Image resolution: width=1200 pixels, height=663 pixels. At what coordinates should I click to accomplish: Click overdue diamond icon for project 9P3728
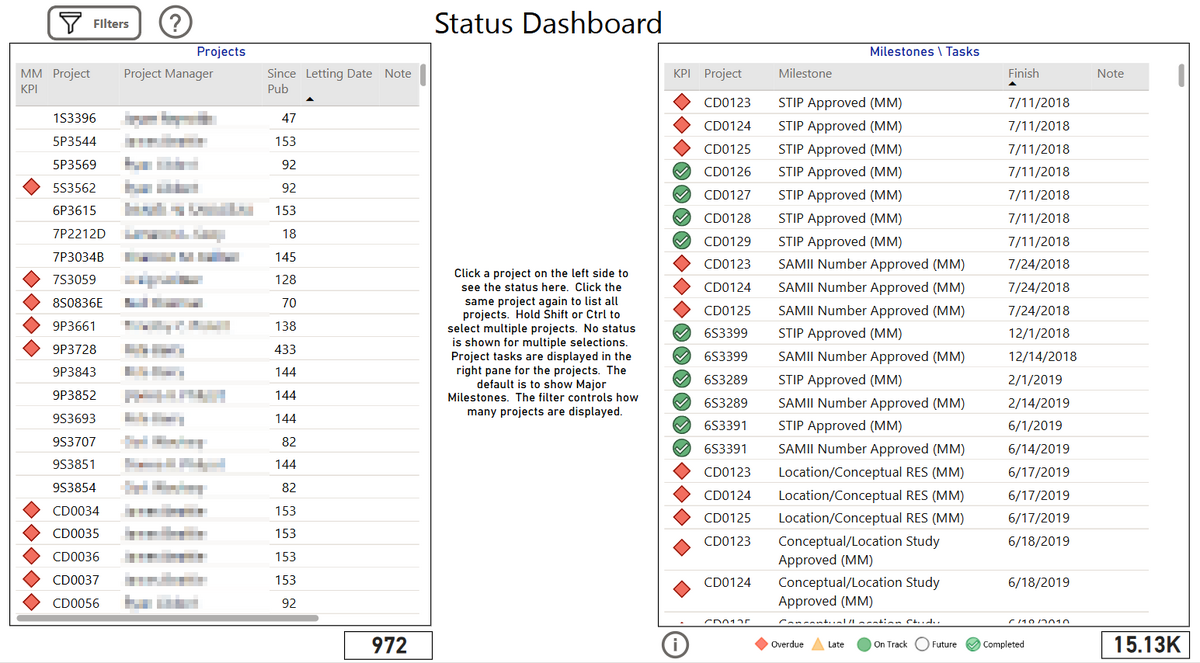pos(31,349)
